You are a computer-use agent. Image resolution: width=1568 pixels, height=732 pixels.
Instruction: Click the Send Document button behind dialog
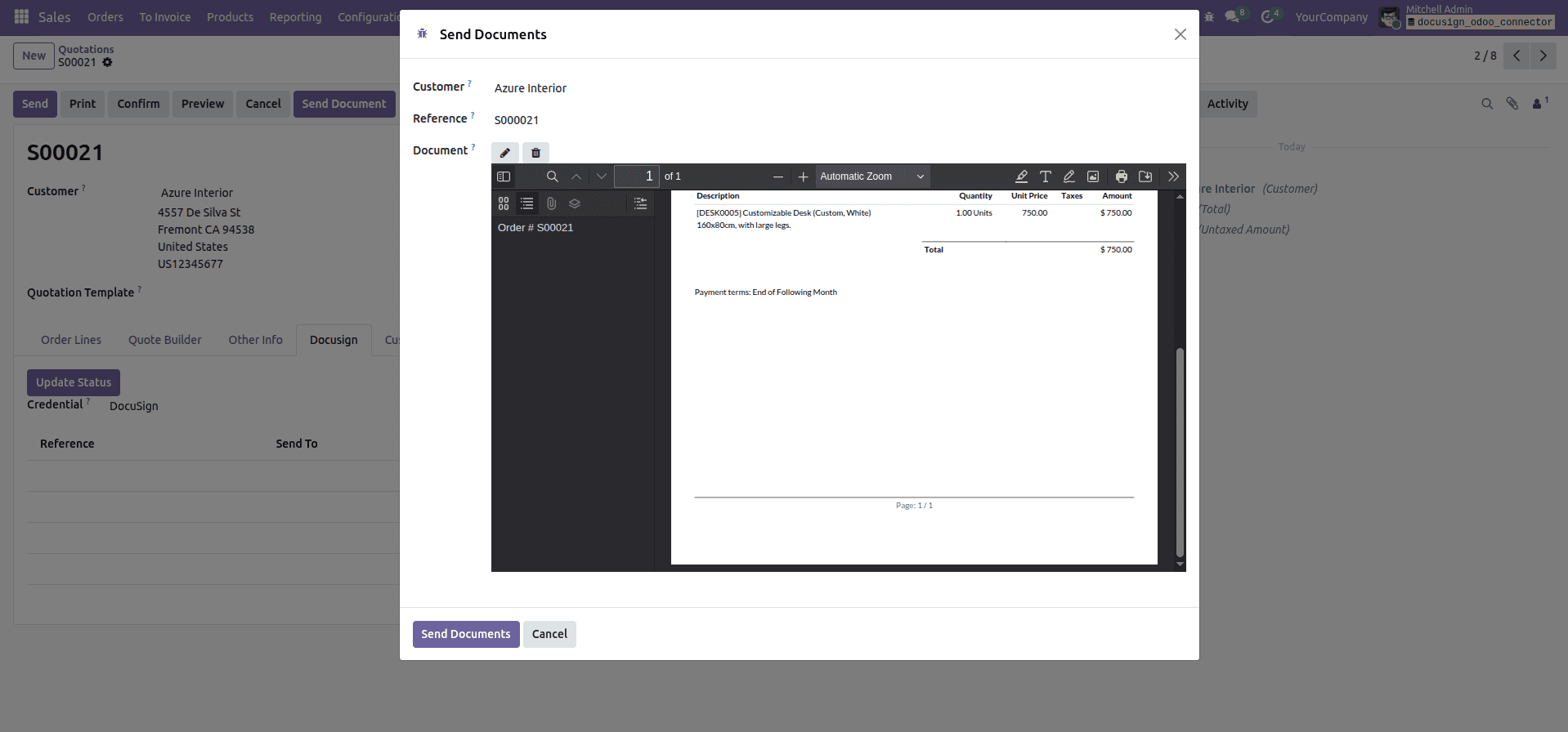(x=344, y=104)
